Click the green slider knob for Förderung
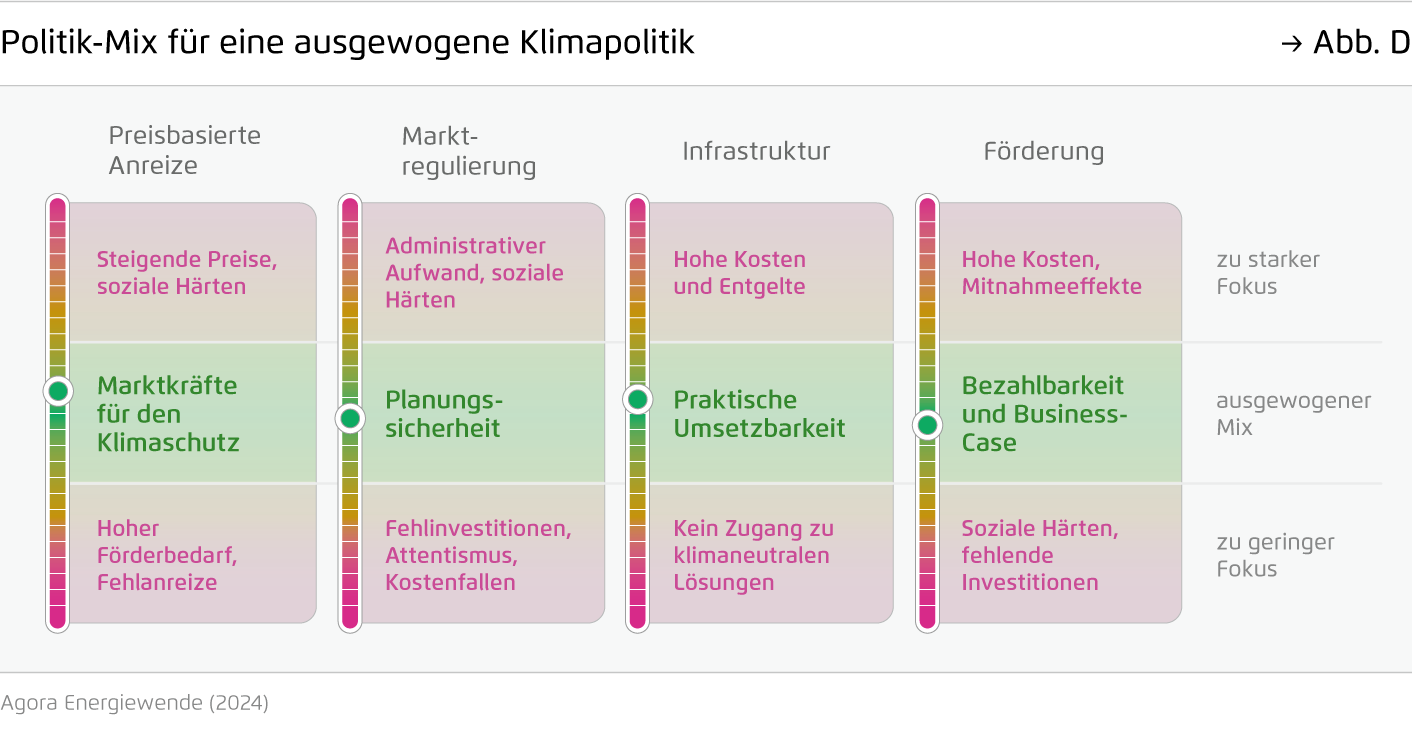Screen dimensions: 1413x741 [x=928, y=425]
